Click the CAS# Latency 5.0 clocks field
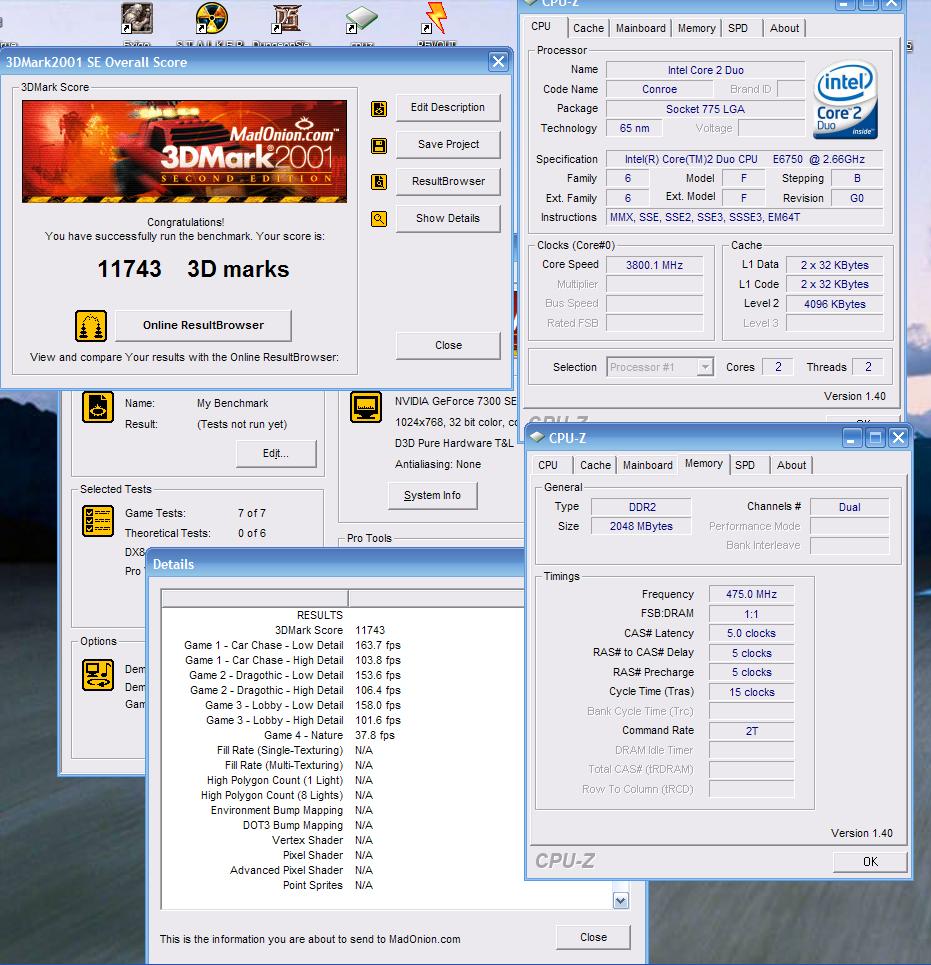931x965 pixels. click(x=751, y=633)
